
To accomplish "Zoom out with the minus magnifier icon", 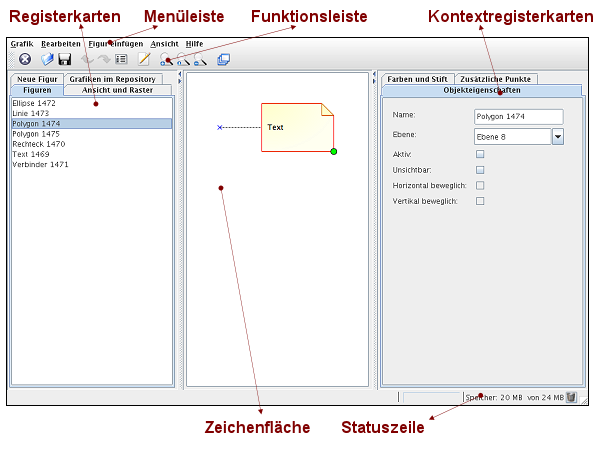I will point(200,59).
